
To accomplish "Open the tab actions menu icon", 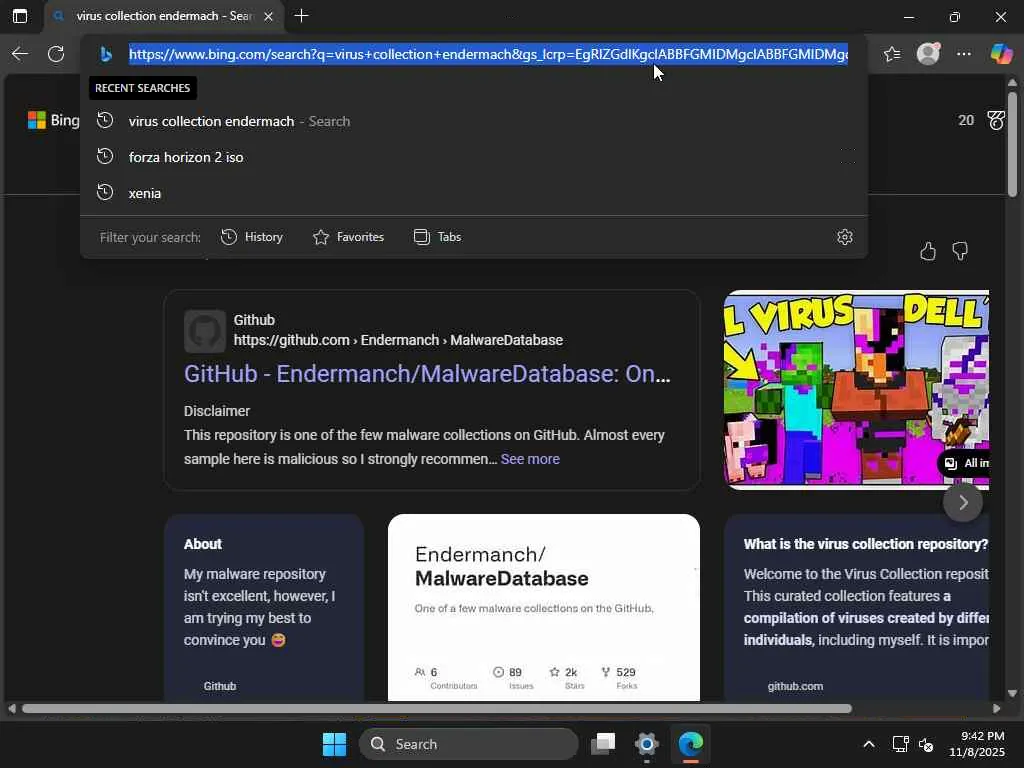I will pyautogui.click(x=20, y=16).
